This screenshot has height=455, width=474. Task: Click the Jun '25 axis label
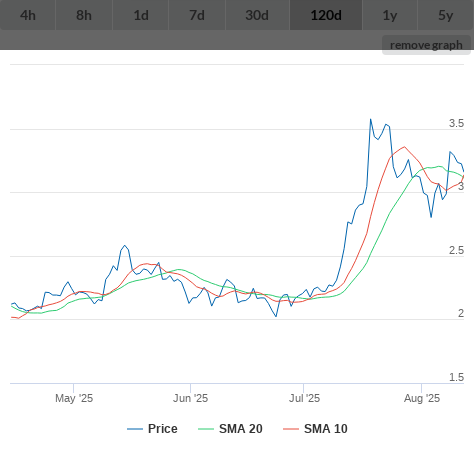click(x=190, y=398)
